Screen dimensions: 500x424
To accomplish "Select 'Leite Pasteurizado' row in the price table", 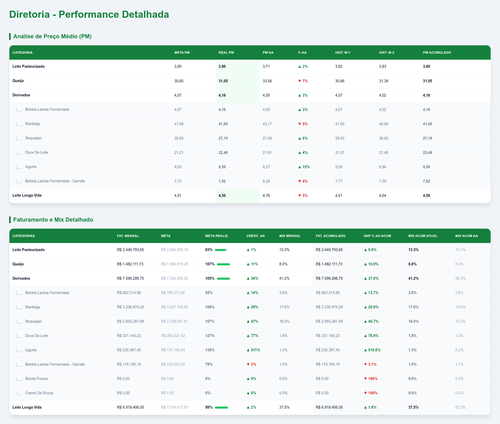I will [x=250, y=67].
